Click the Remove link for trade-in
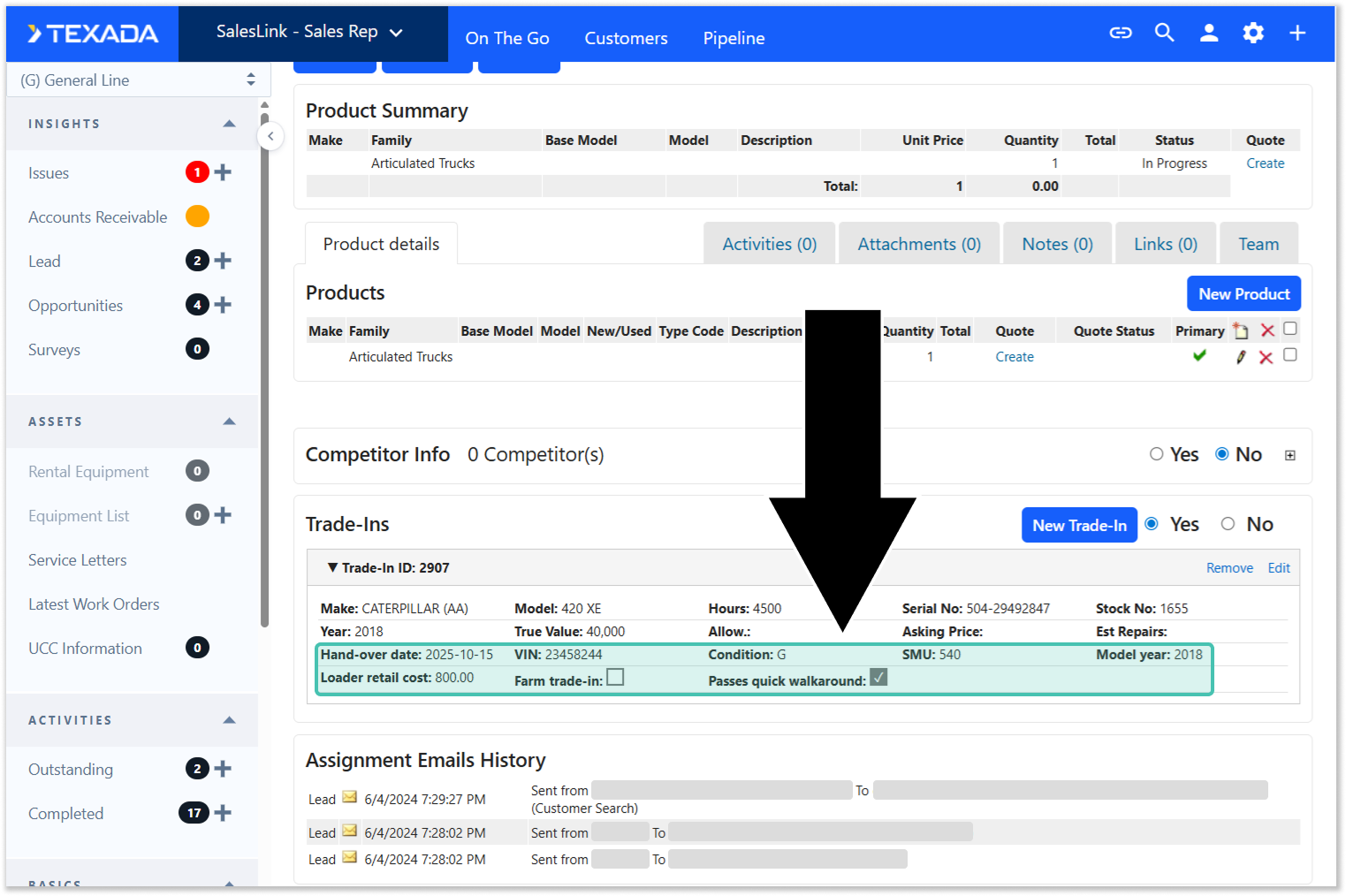This screenshot has height=896, width=1346. tap(1228, 568)
